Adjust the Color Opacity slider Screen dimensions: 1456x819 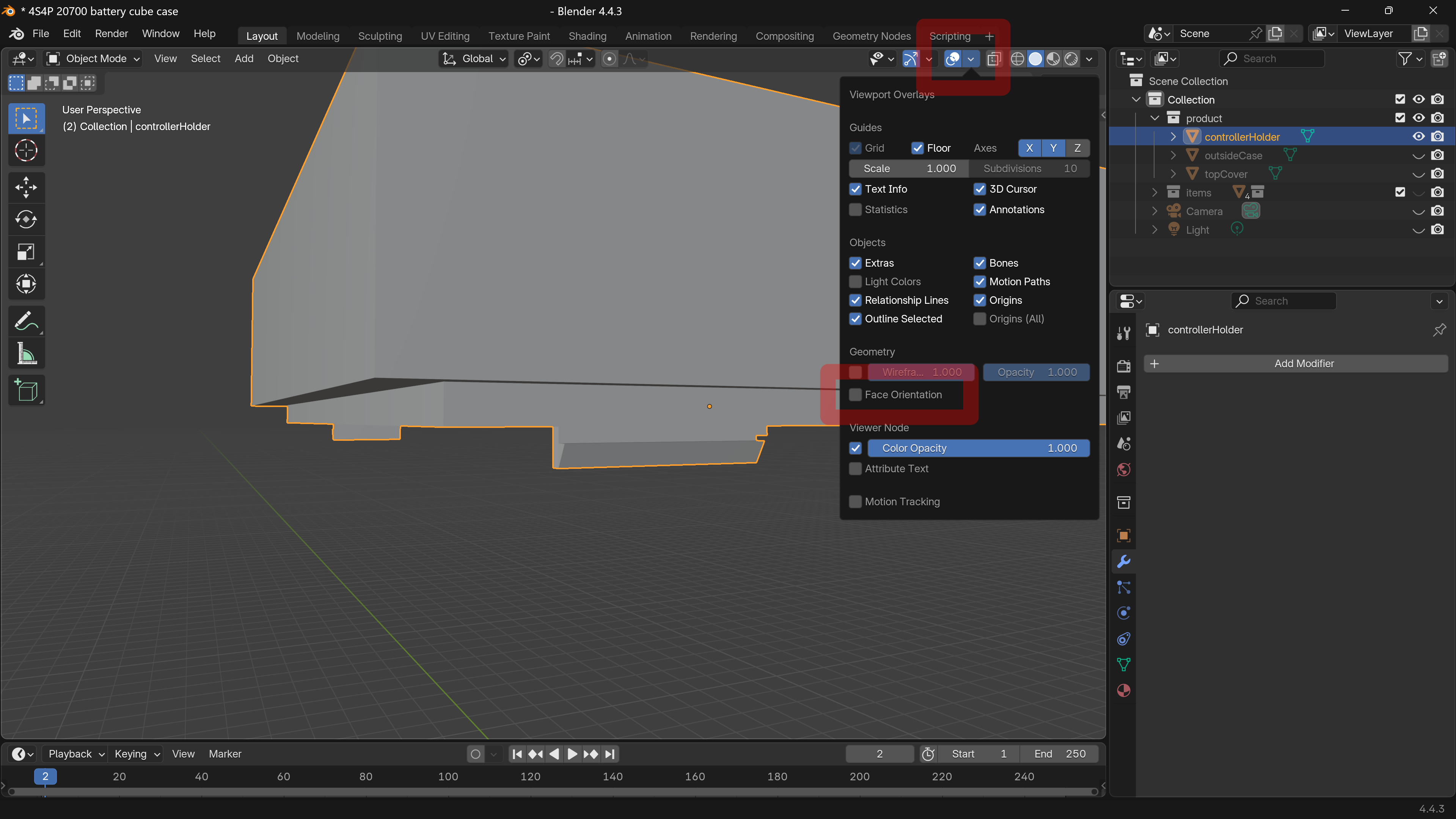(978, 448)
